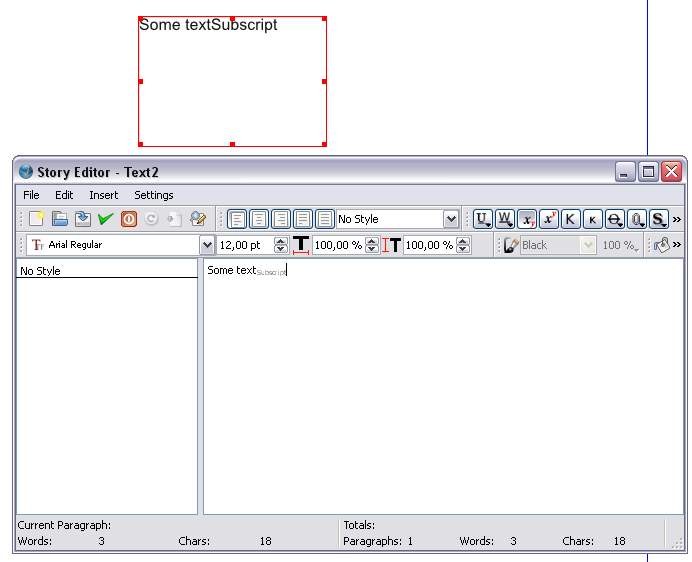The height and width of the screenshot is (562, 692).
Task: Click in the character width 100,00 % field
Action: [338, 245]
